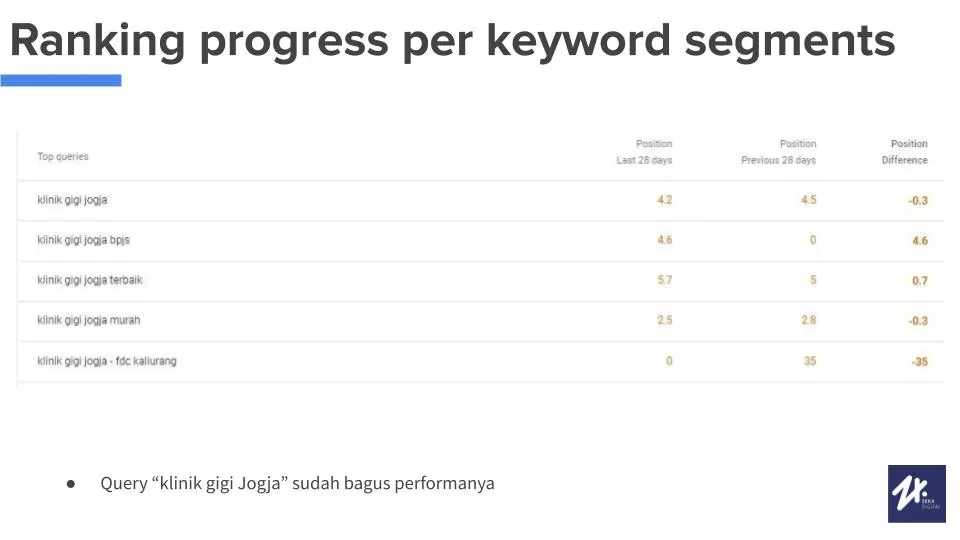
Task: Click the 5.7 position value for terbaik
Action: pos(664,280)
